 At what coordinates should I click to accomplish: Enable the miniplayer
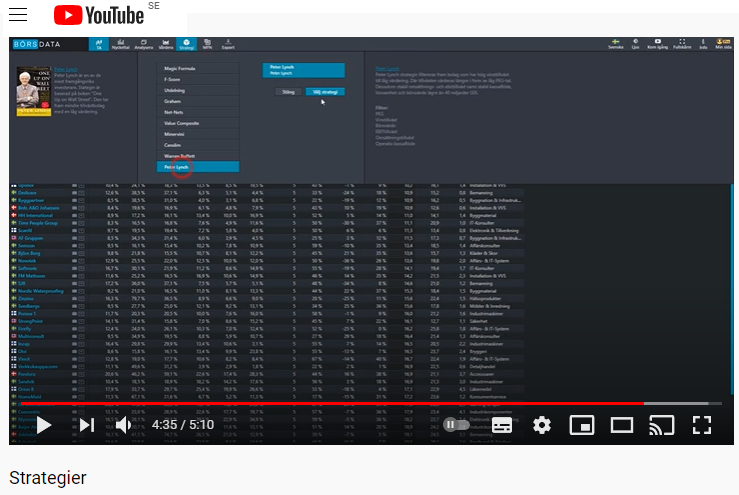[582, 425]
